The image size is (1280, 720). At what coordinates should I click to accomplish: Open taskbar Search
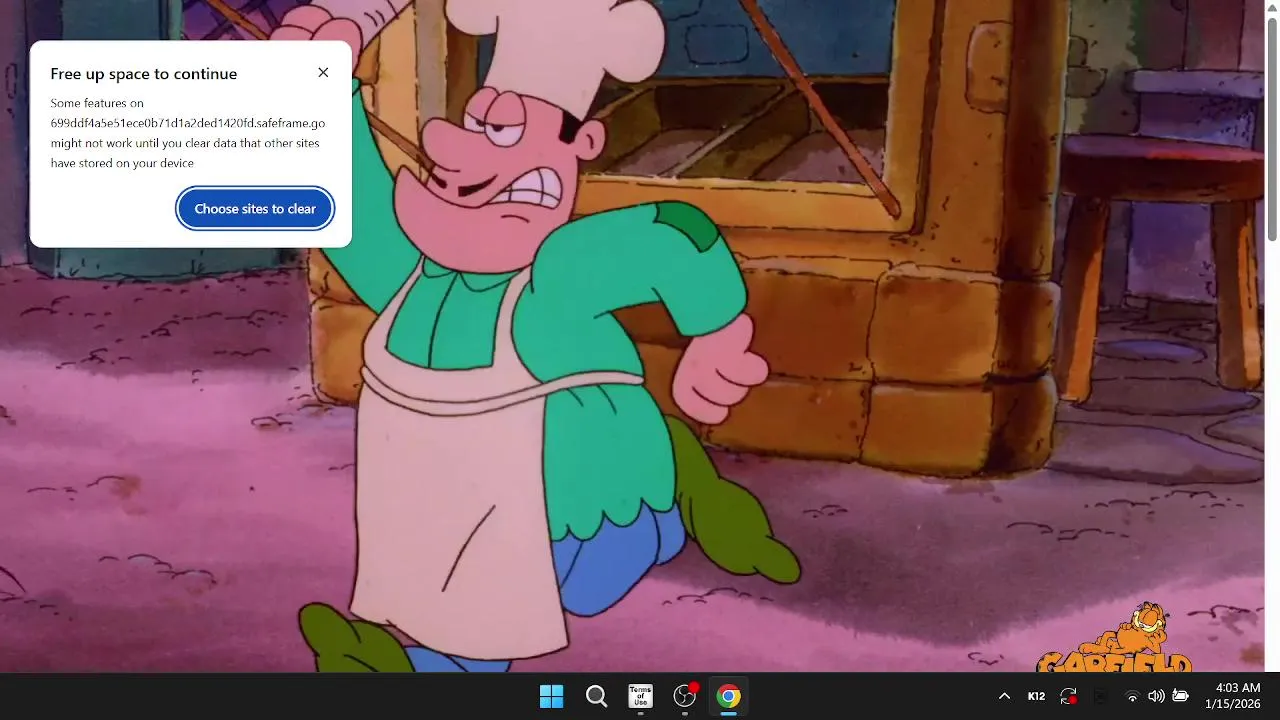click(596, 696)
